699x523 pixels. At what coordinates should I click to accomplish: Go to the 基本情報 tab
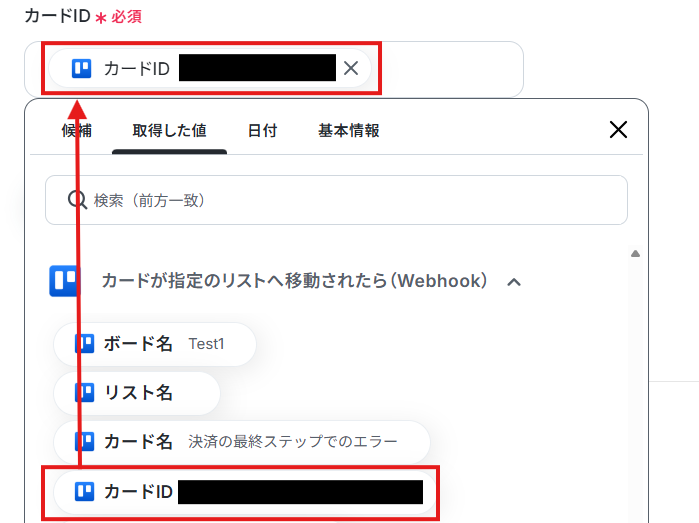click(348, 131)
